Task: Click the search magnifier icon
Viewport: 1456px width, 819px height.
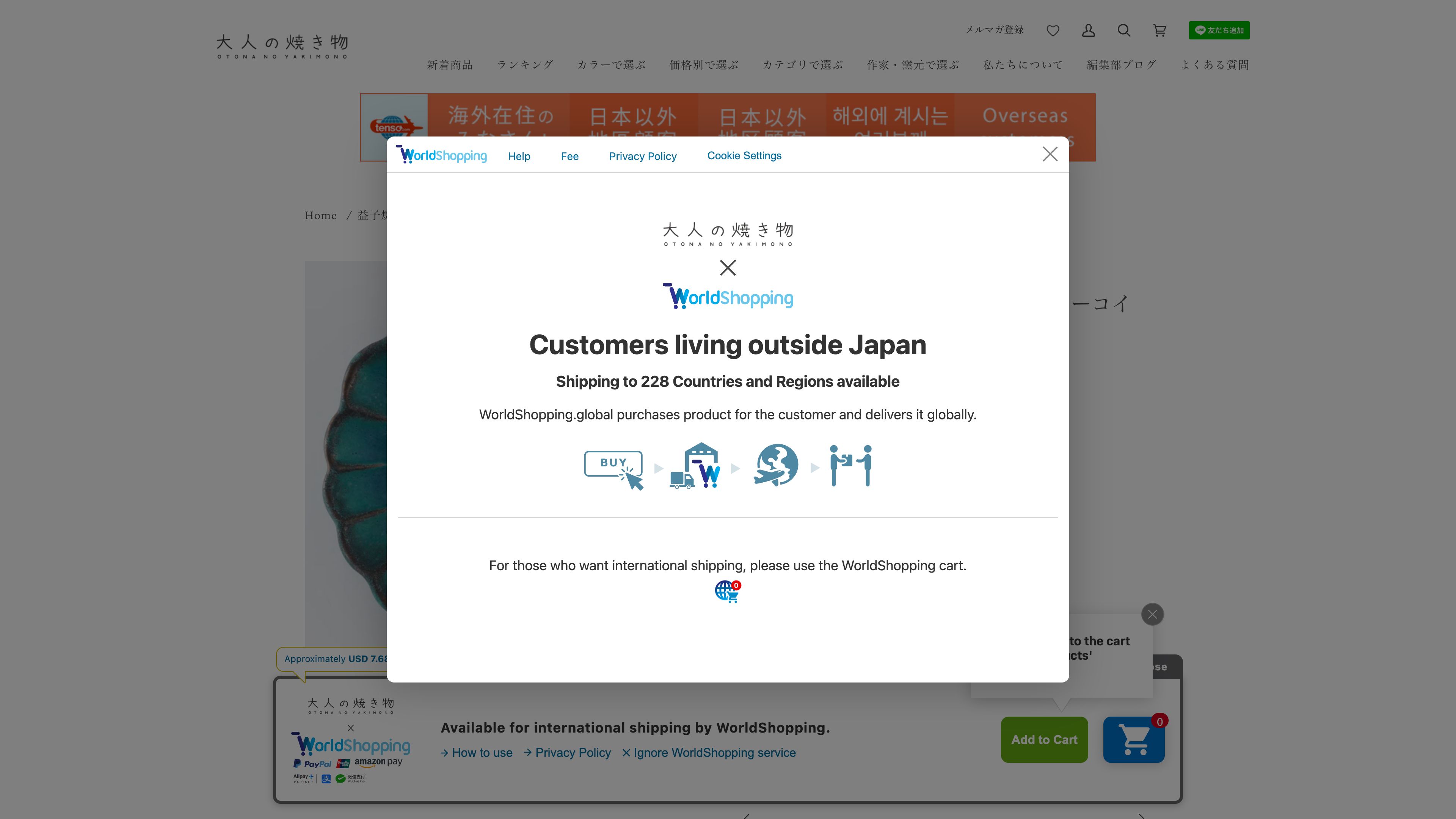Action: click(1123, 30)
